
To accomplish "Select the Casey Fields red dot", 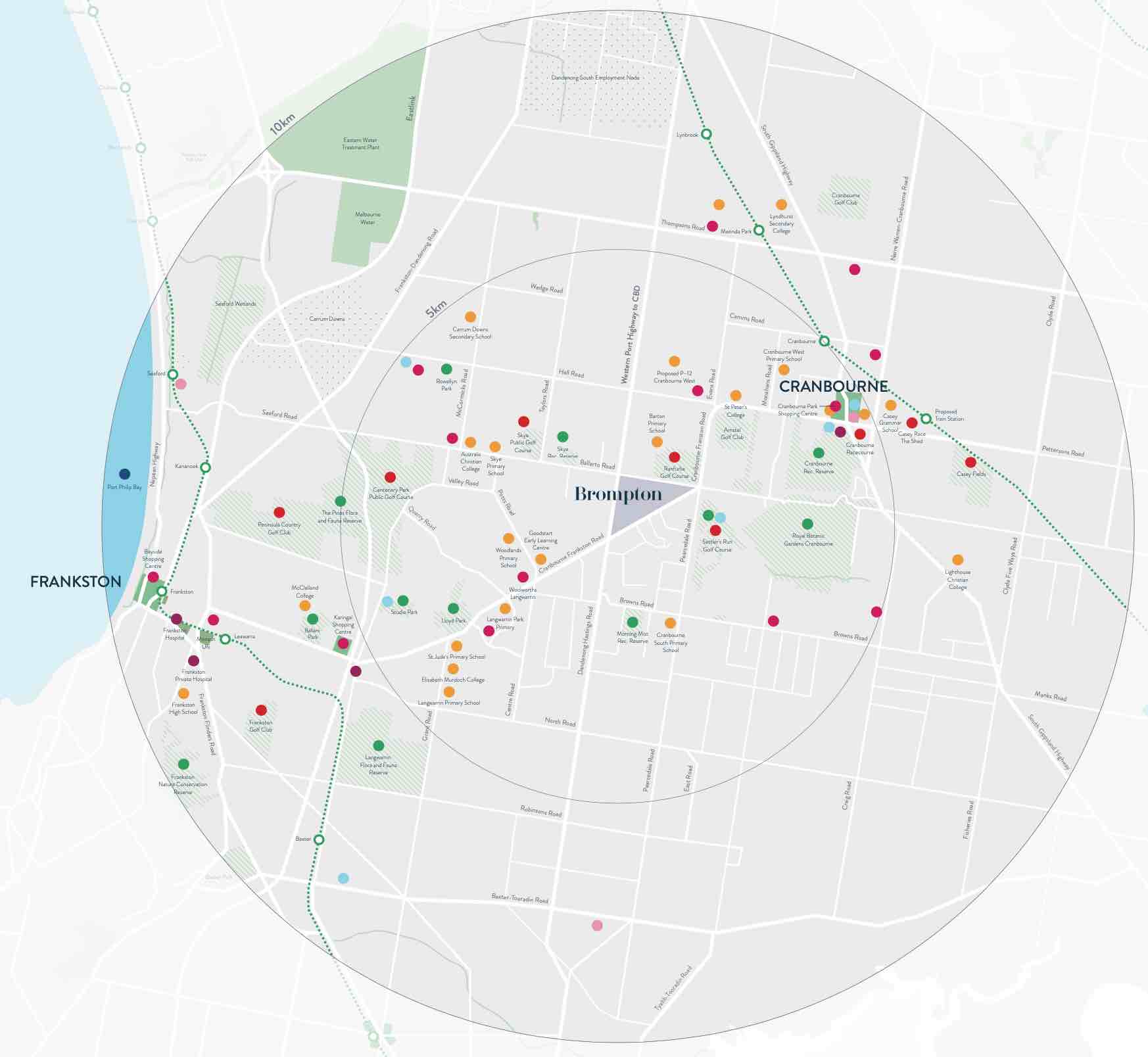I will coord(970,462).
